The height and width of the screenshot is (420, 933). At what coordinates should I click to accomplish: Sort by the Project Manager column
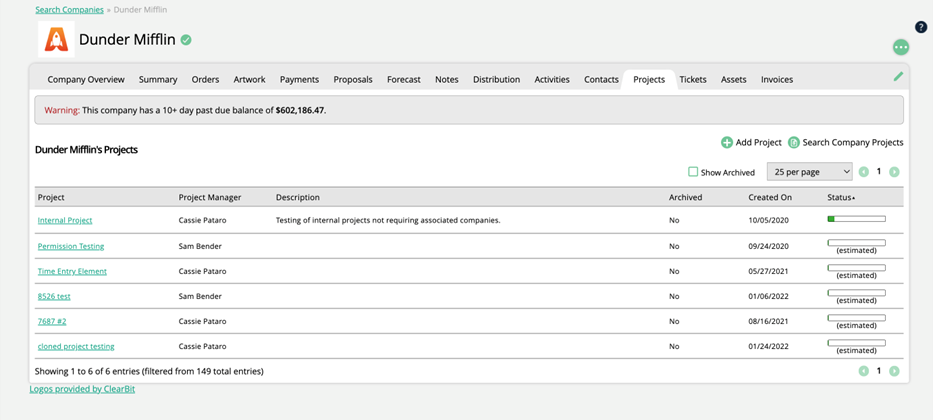coord(210,197)
